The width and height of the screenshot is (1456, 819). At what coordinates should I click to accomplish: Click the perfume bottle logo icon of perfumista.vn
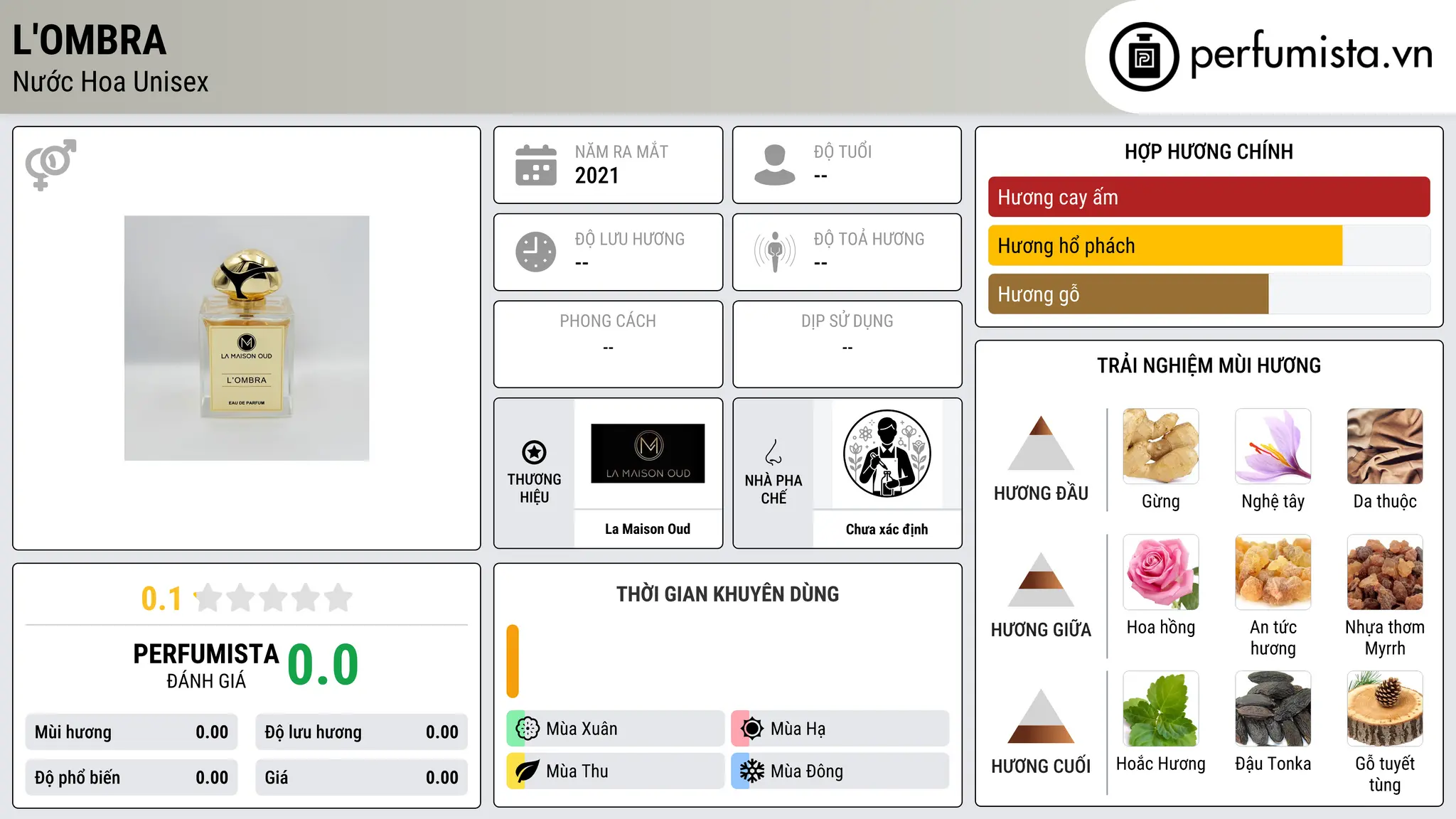pos(1144,57)
